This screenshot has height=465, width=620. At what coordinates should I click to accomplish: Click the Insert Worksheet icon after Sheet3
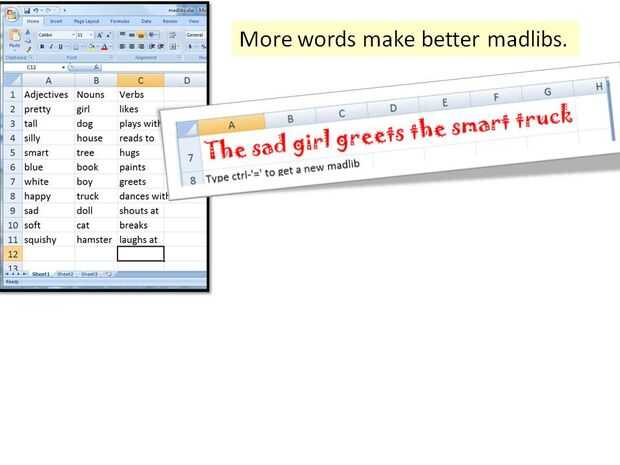108,274
